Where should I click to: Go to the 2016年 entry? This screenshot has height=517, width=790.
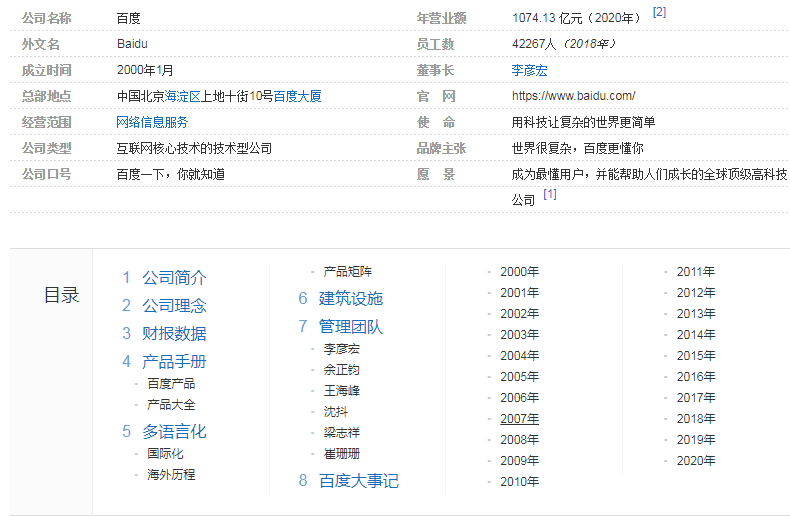coord(696,376)
